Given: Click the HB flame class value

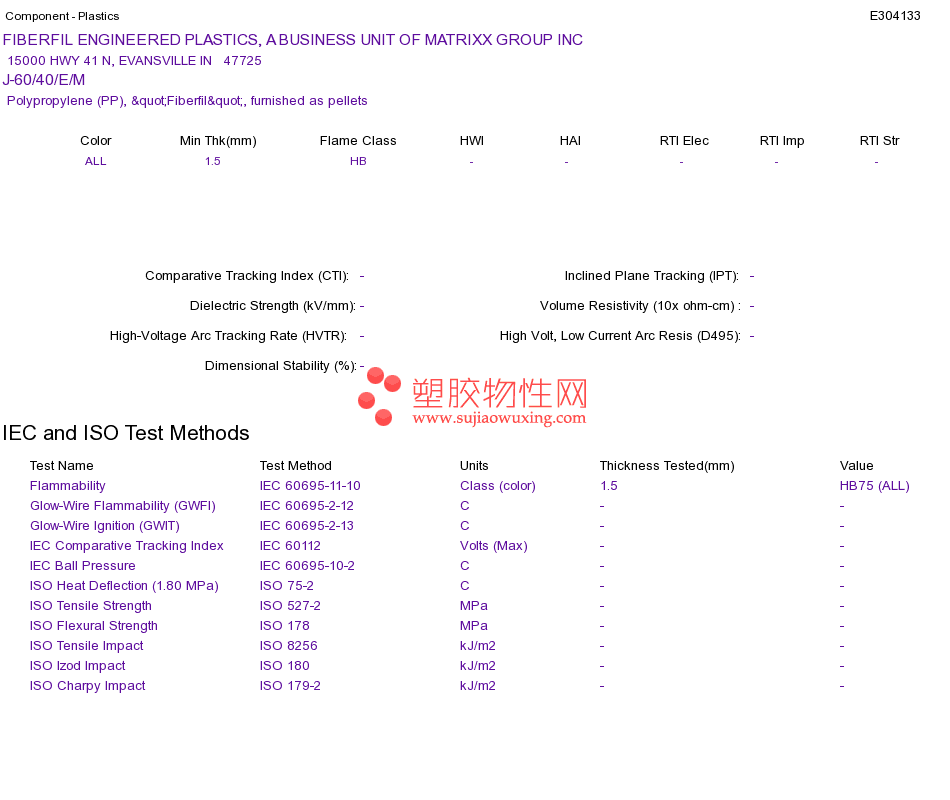Looking at the screenshot, I should [358, 161].
